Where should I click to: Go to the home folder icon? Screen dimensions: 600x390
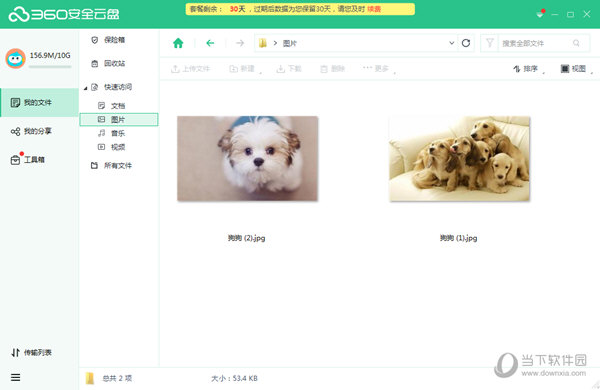click(178, 43)
